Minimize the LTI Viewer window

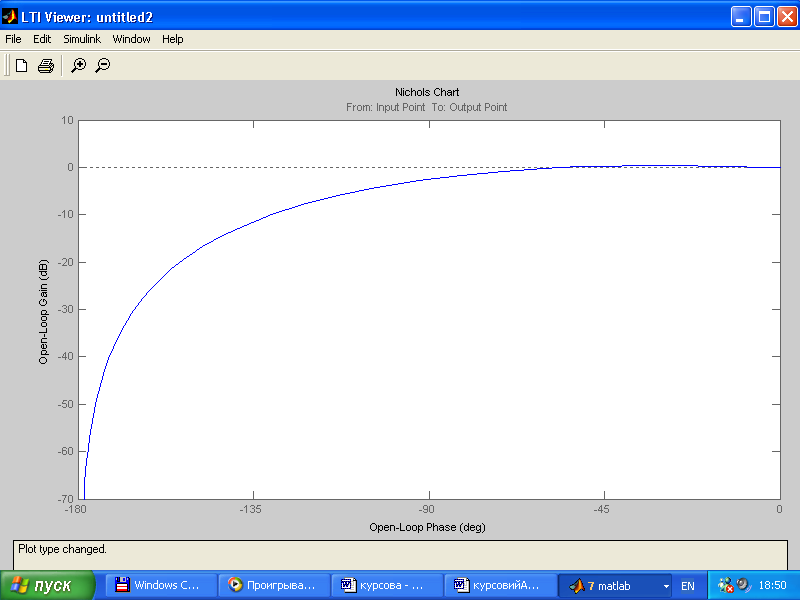click(740, 17)
